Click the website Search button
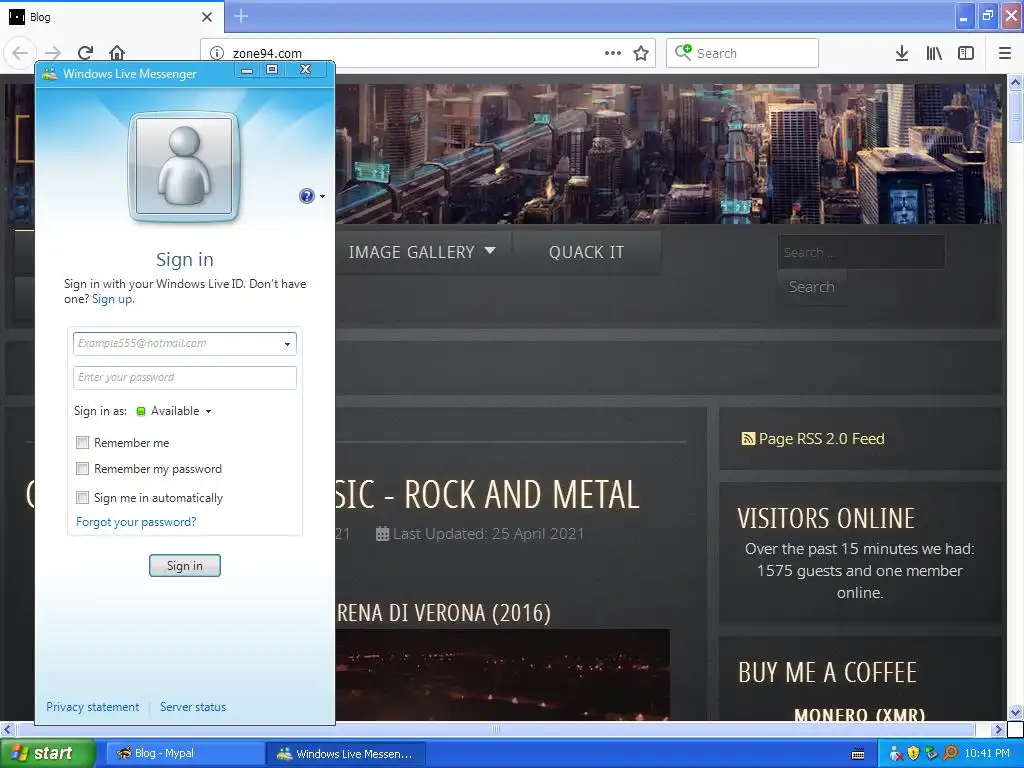 tap(811, 287)
